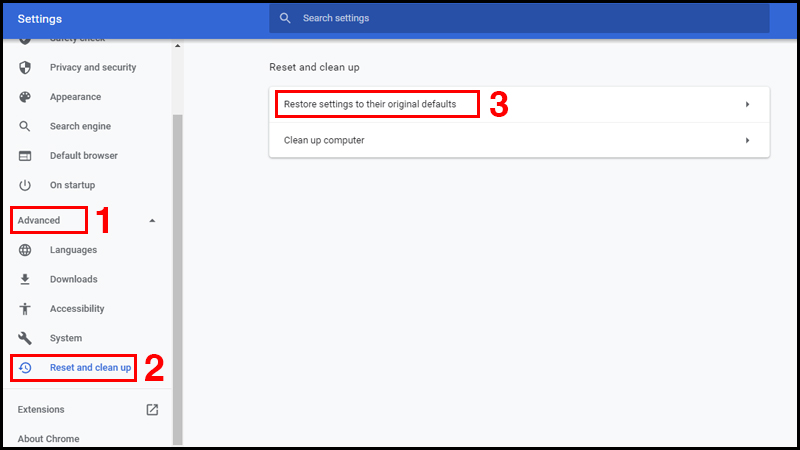800x450 pixels.
Task: Click the Default browser window icon
Action: point(25,156)
